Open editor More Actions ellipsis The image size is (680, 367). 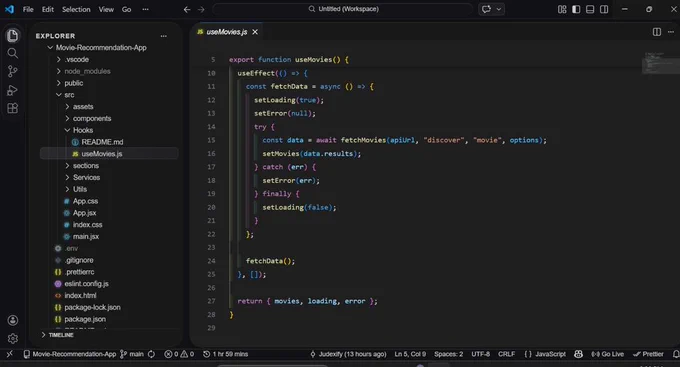(x=671, y=32)
